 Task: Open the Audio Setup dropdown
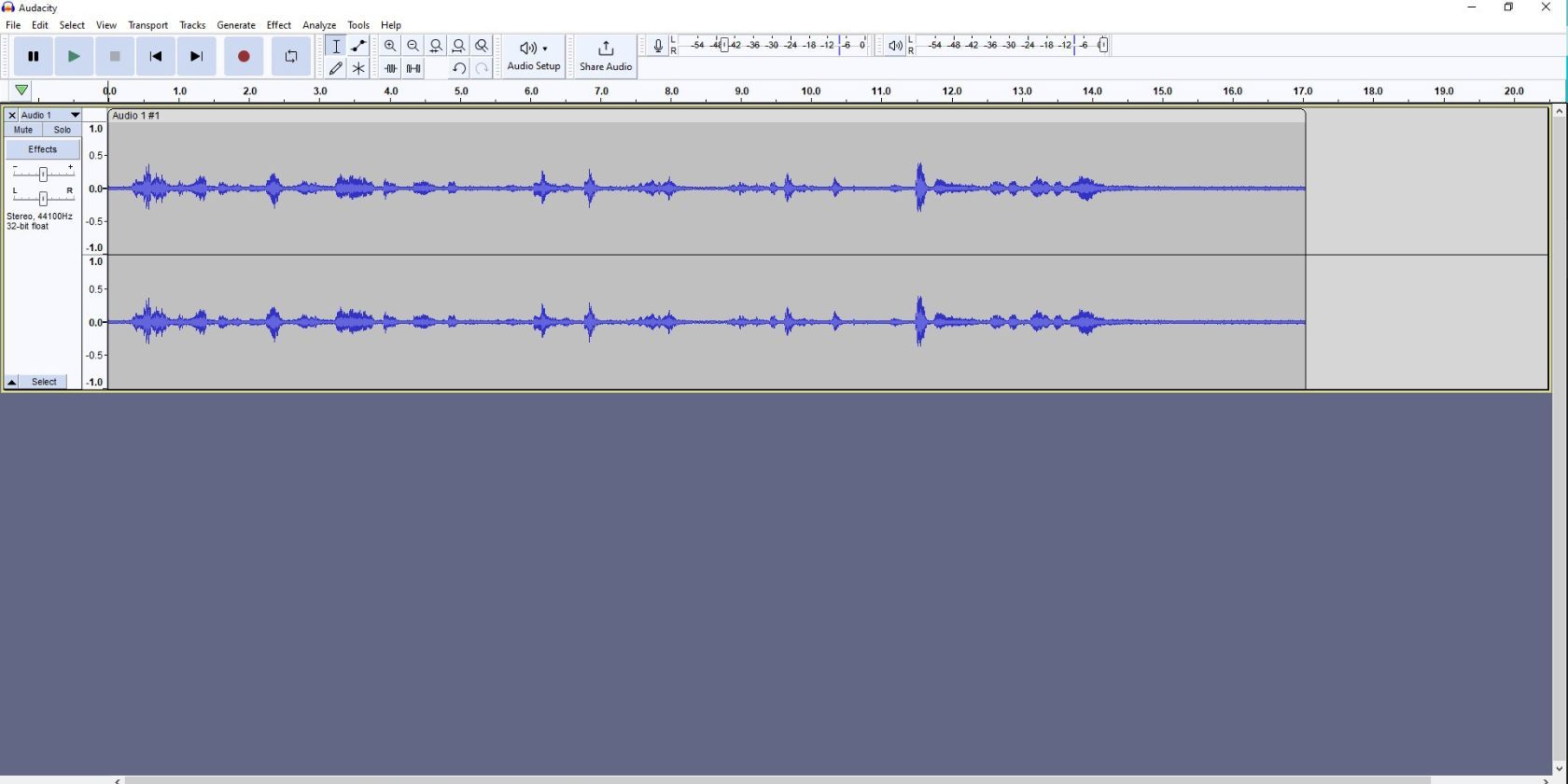534,56
